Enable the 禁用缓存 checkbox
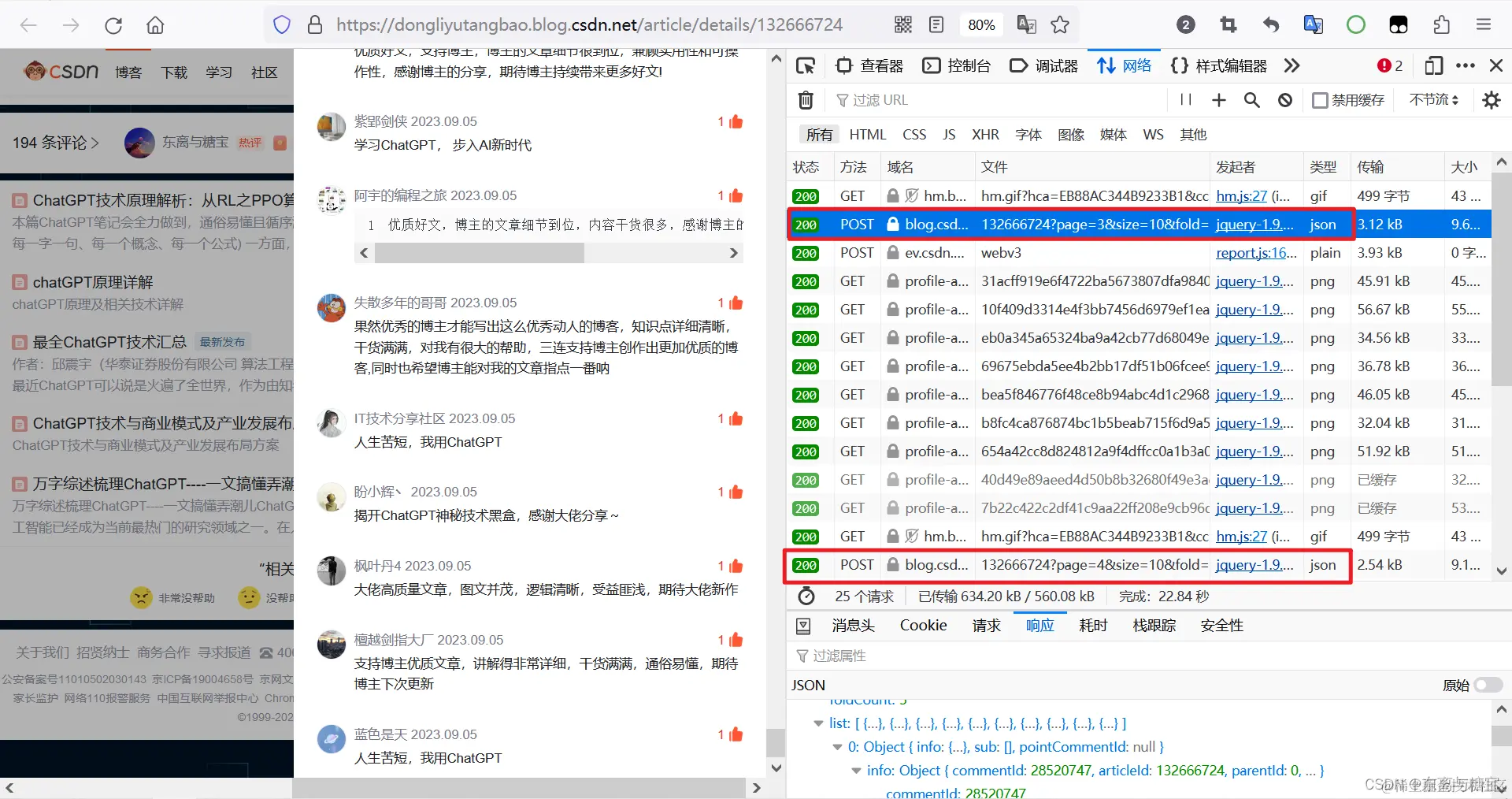The width and height of the screenshot is (1512, 799). coord(1320,100)
